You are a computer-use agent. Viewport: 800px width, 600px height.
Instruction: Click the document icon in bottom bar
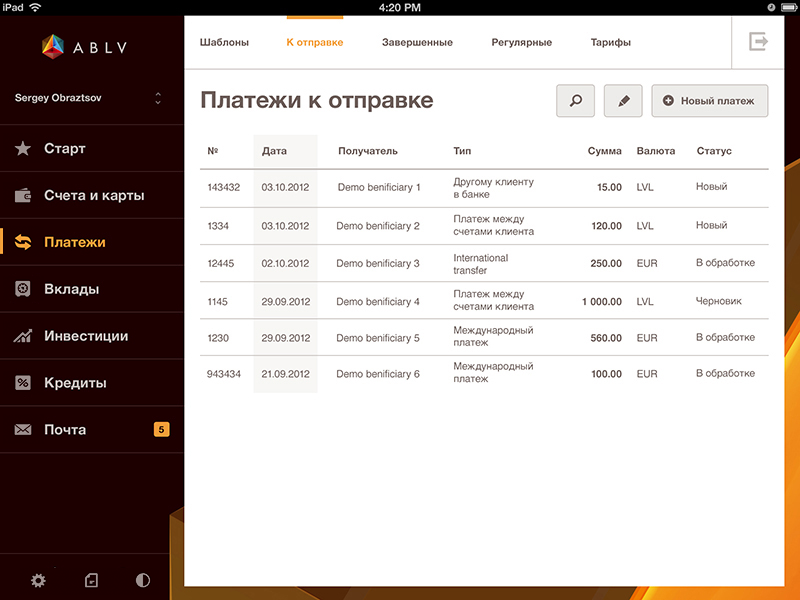(x=91, y=580)
